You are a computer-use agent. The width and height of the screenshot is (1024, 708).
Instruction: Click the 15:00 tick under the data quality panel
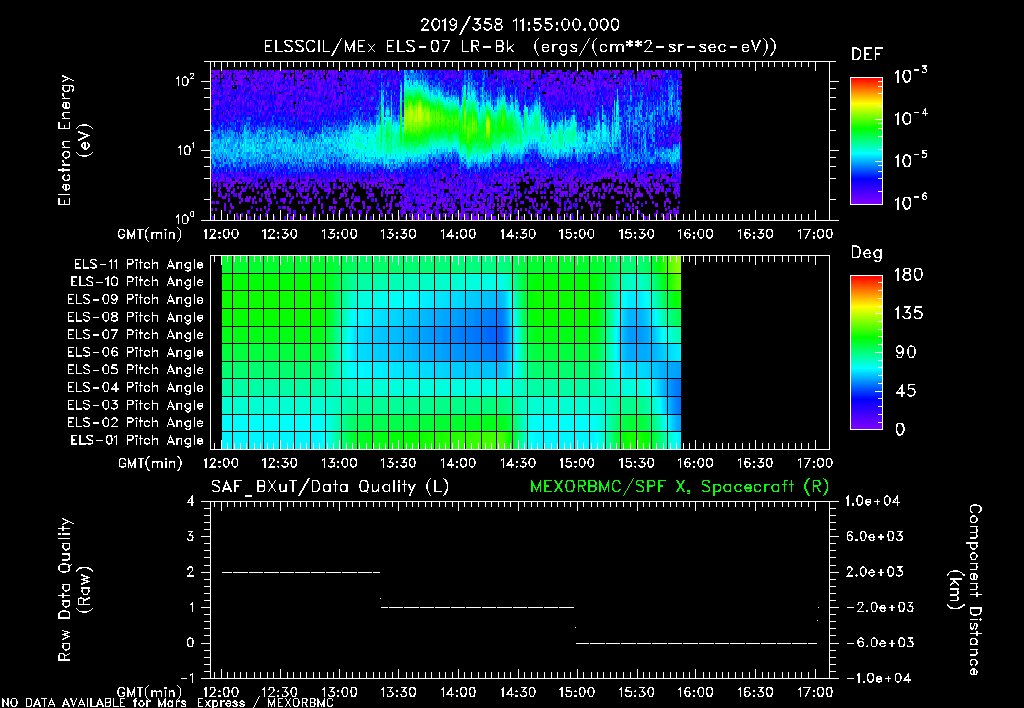(577, 692)
